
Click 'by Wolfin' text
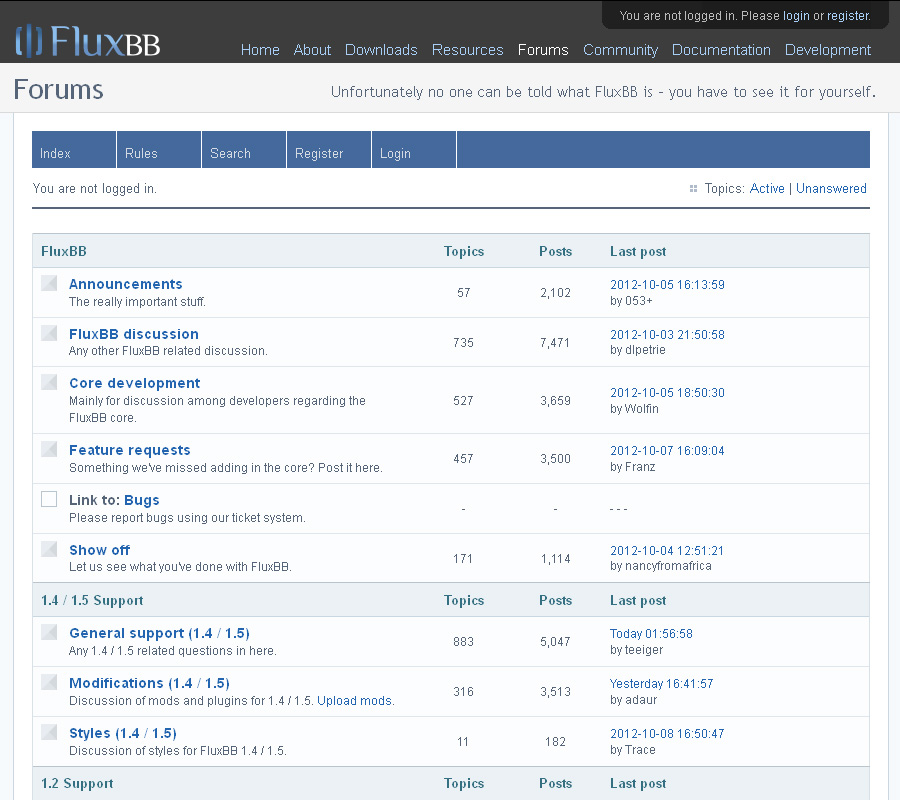[x=634, y=409]
